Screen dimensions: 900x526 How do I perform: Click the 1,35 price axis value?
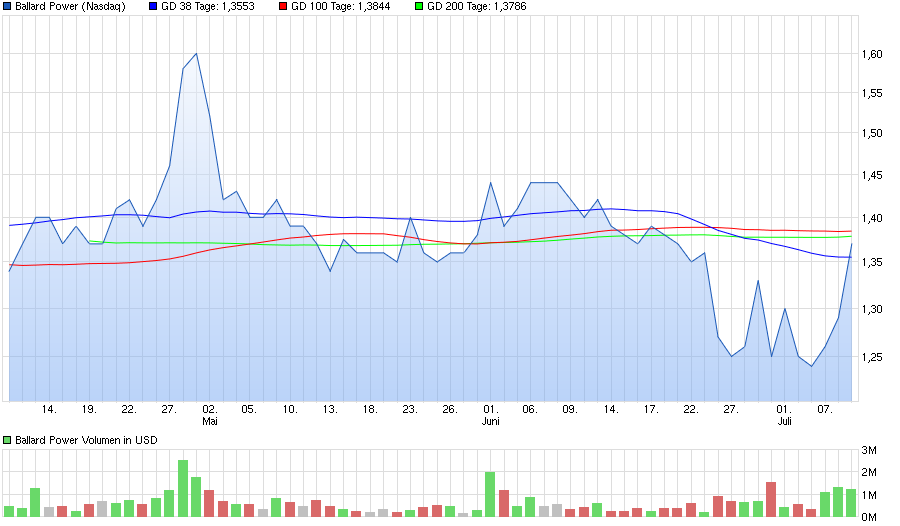pyautogui.click(x=872, y=262)
